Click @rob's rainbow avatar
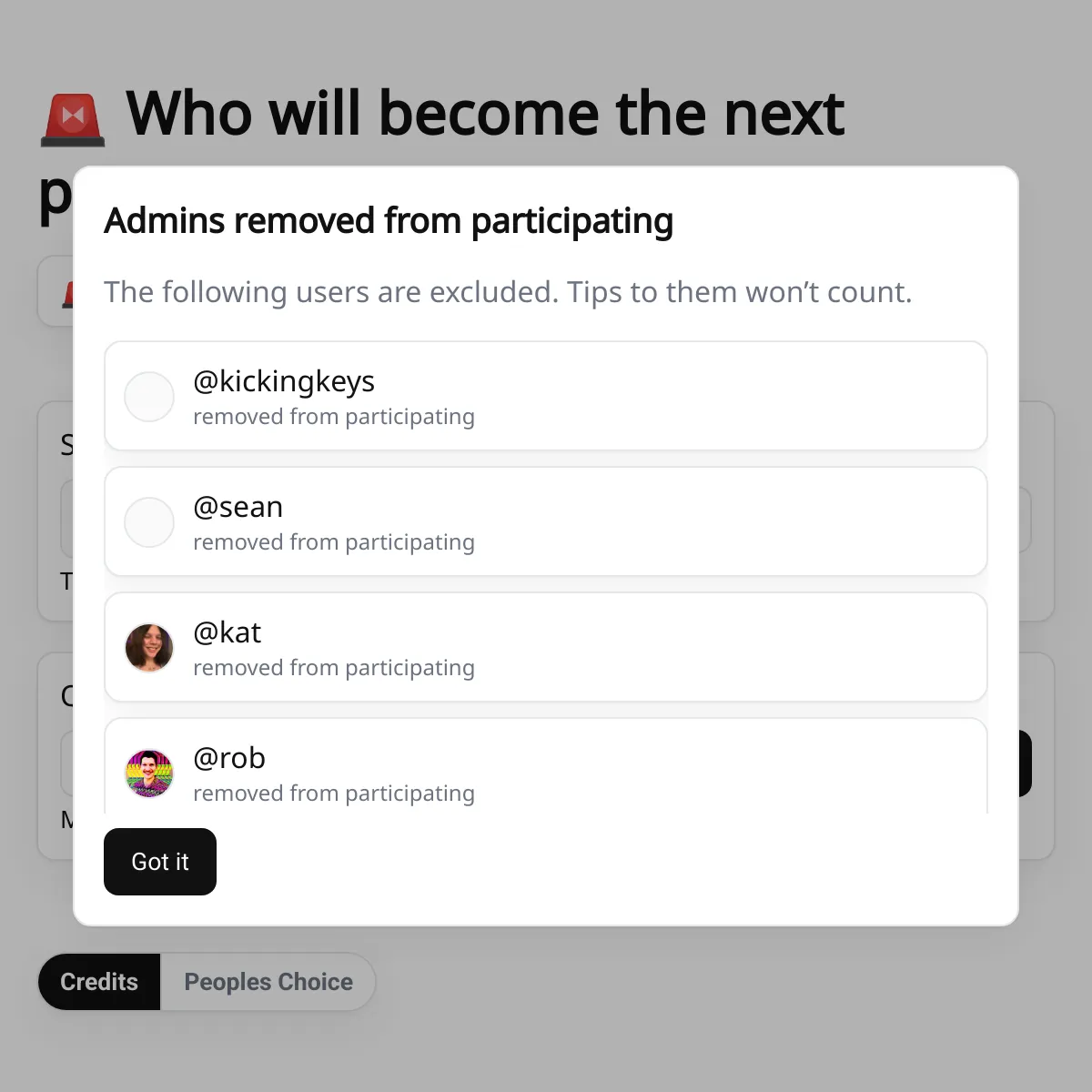Viewport: 1092px width, 1092px height. coord(149,773)
